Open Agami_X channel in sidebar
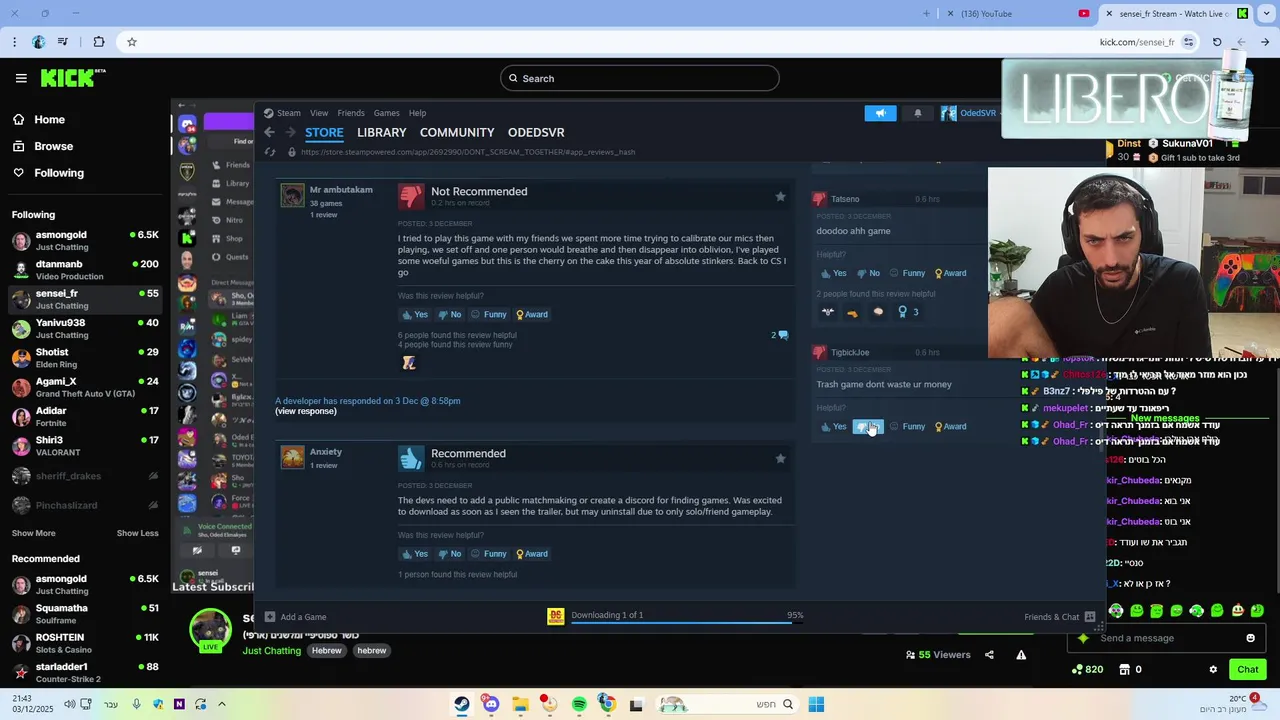Screen dimensions: 1280x720 (85, 387)
